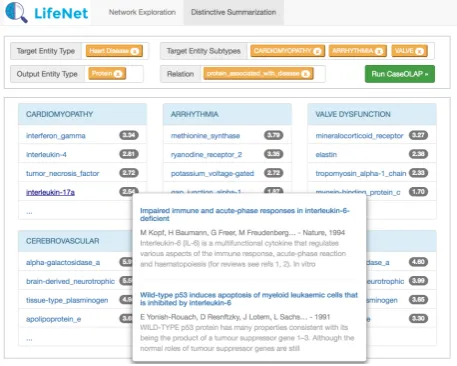Viewport: 457px width, 366px height.
Task: Click the 3.65 score badge
Action: (x=418, y=300)
